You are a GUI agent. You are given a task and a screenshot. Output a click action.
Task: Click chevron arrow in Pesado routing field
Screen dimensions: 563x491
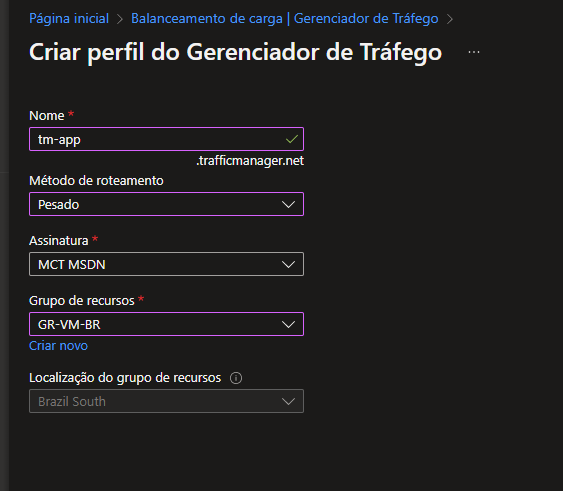288,204
